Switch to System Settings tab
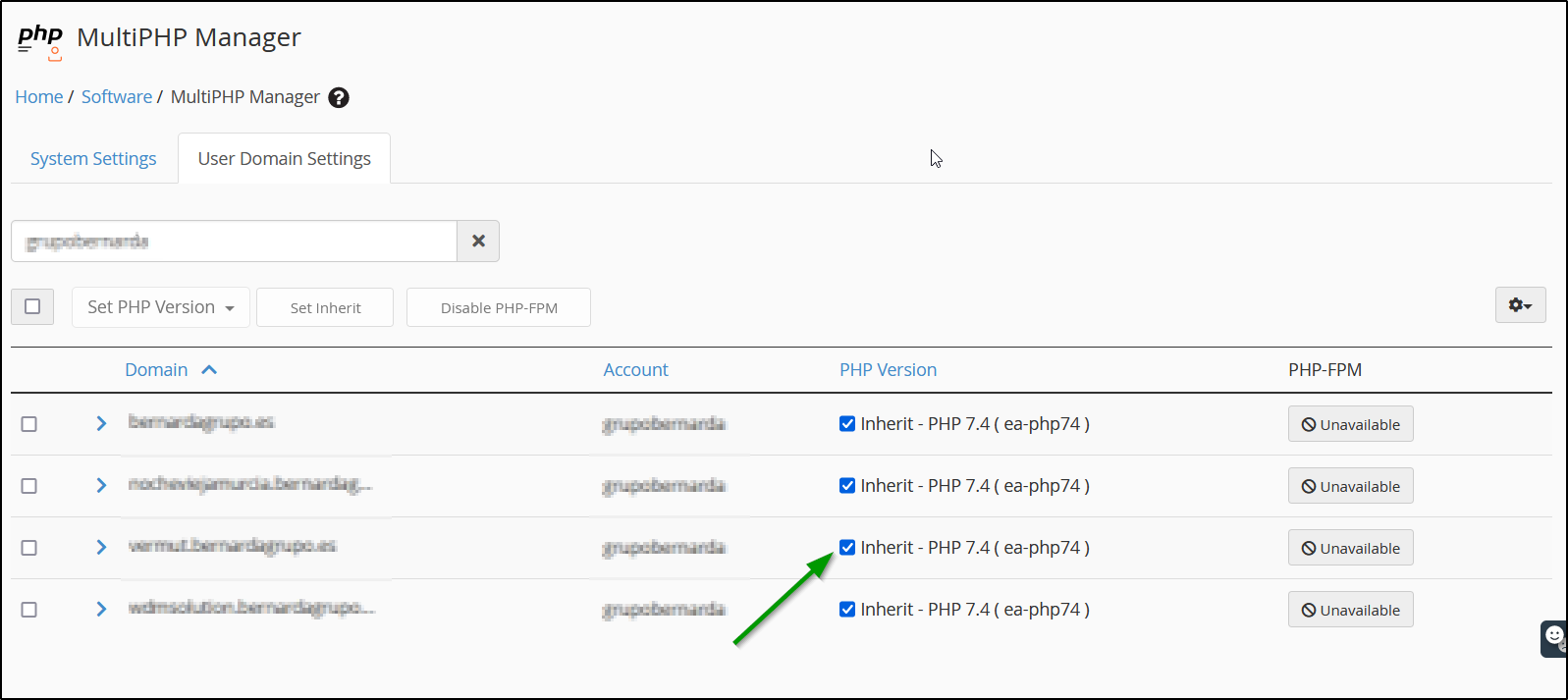This screenshot has height=700, width=1568. coord(93,159)
